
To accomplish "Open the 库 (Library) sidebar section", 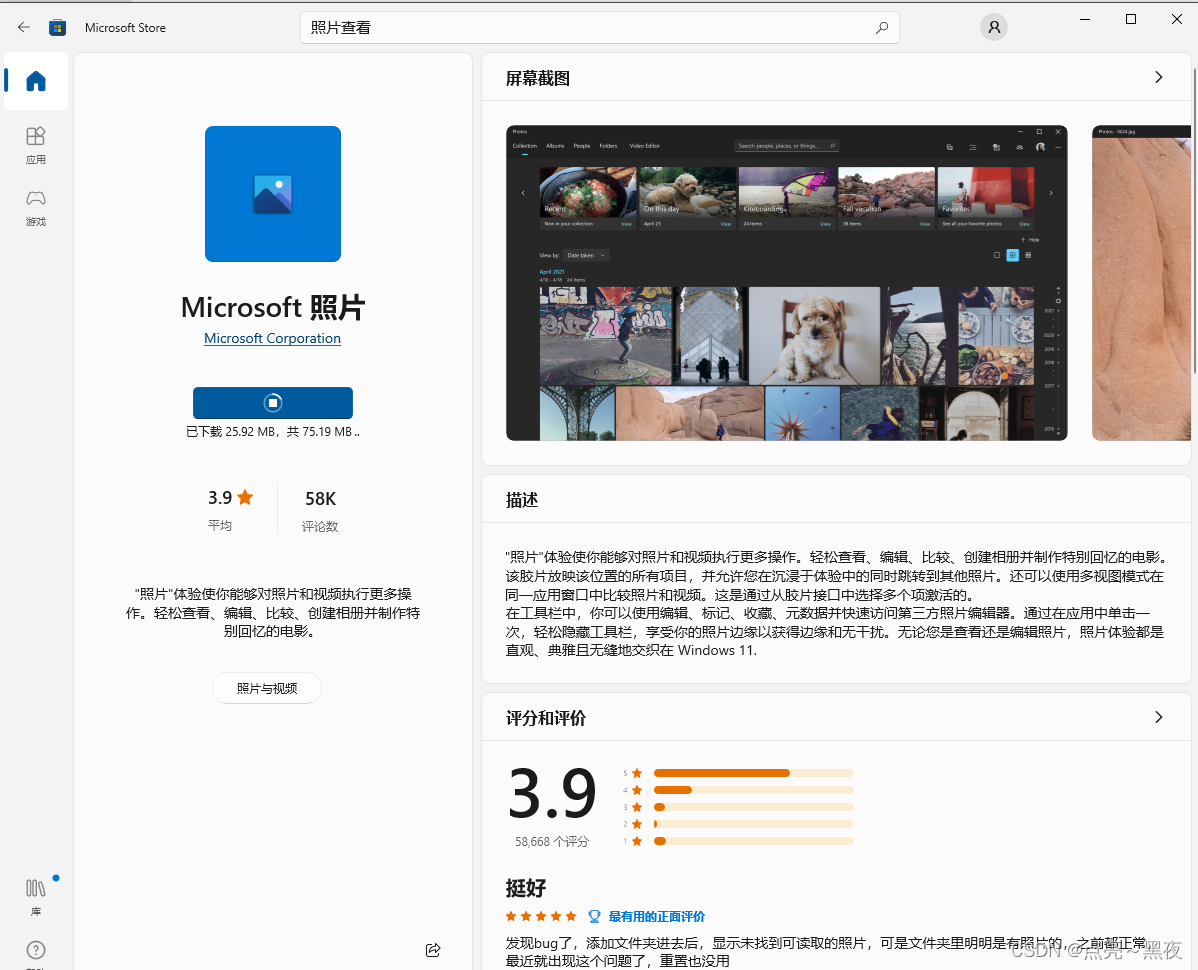I will tap(36, 896).
